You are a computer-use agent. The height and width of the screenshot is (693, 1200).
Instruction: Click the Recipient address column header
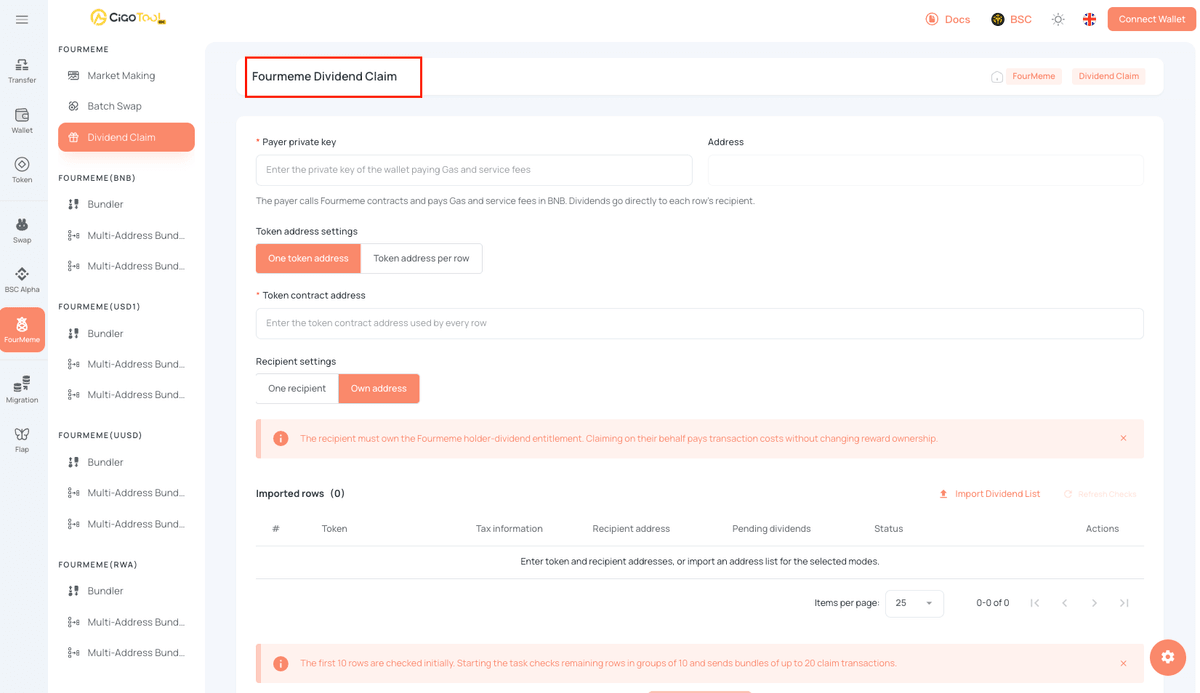(x=631, y=528)
